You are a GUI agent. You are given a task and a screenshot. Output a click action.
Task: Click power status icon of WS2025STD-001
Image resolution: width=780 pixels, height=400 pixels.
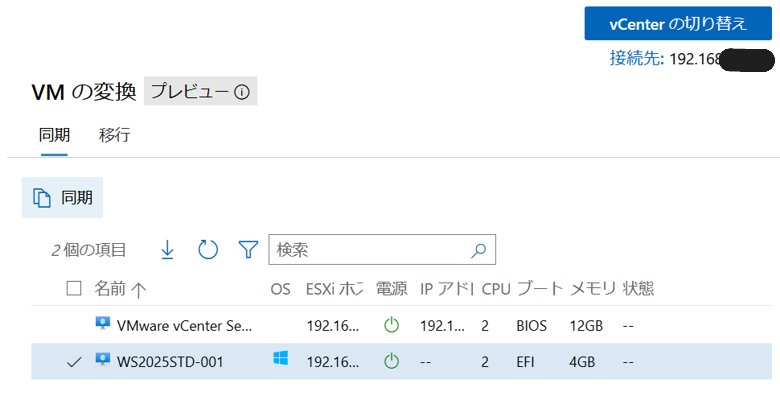(391, 361)
